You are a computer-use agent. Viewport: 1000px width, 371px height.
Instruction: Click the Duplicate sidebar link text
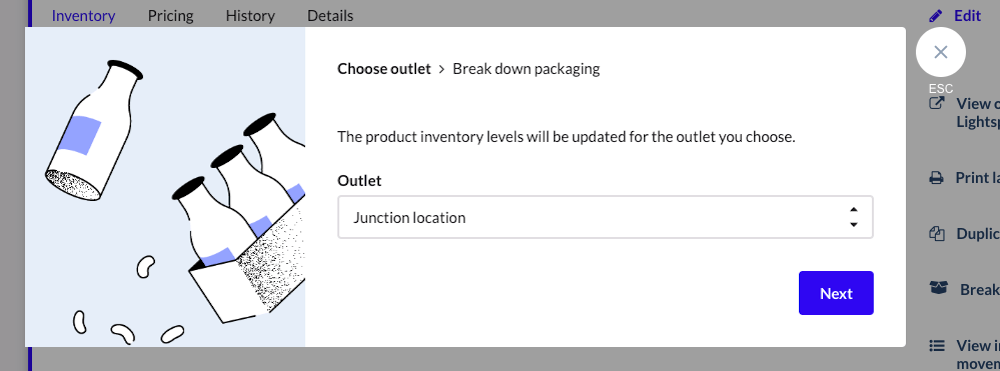coord(978,233)
